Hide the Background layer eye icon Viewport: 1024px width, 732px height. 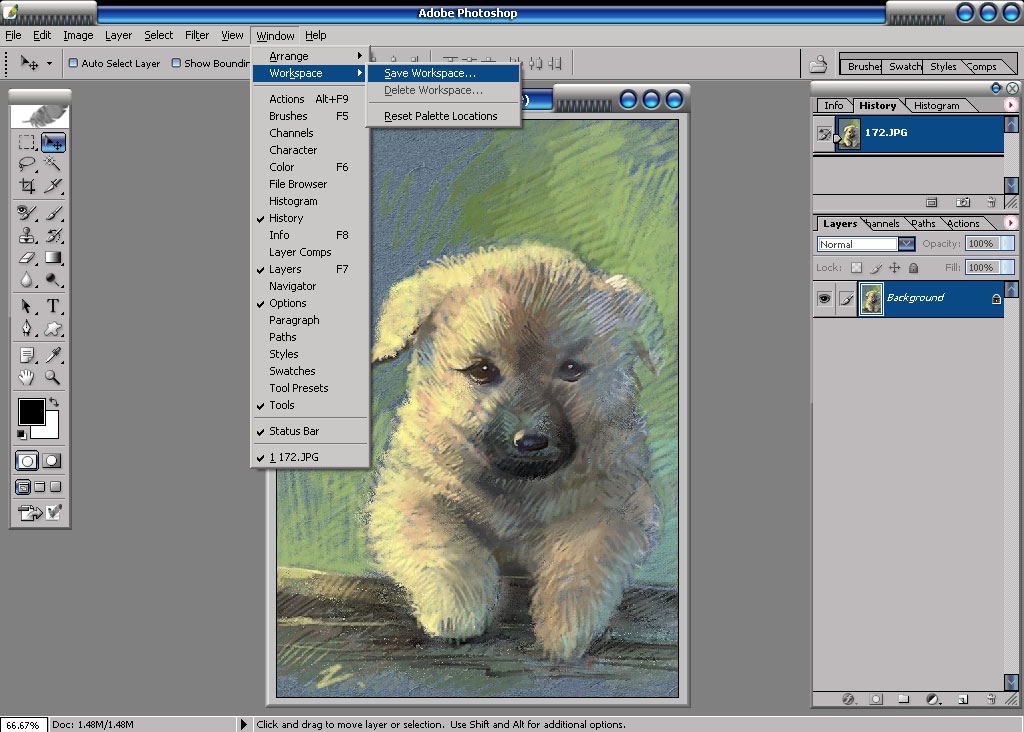pos(824,298)
